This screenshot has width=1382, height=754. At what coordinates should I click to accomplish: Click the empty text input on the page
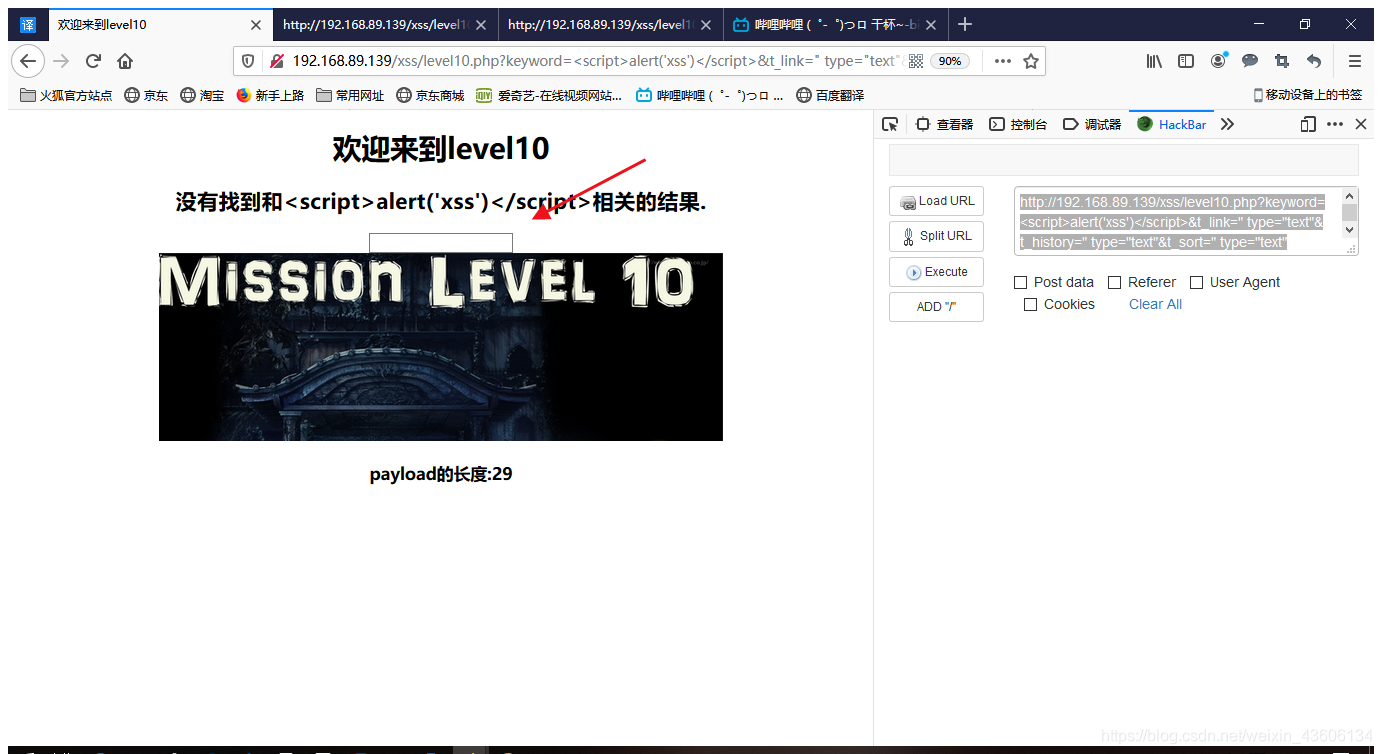coord(440,242)
